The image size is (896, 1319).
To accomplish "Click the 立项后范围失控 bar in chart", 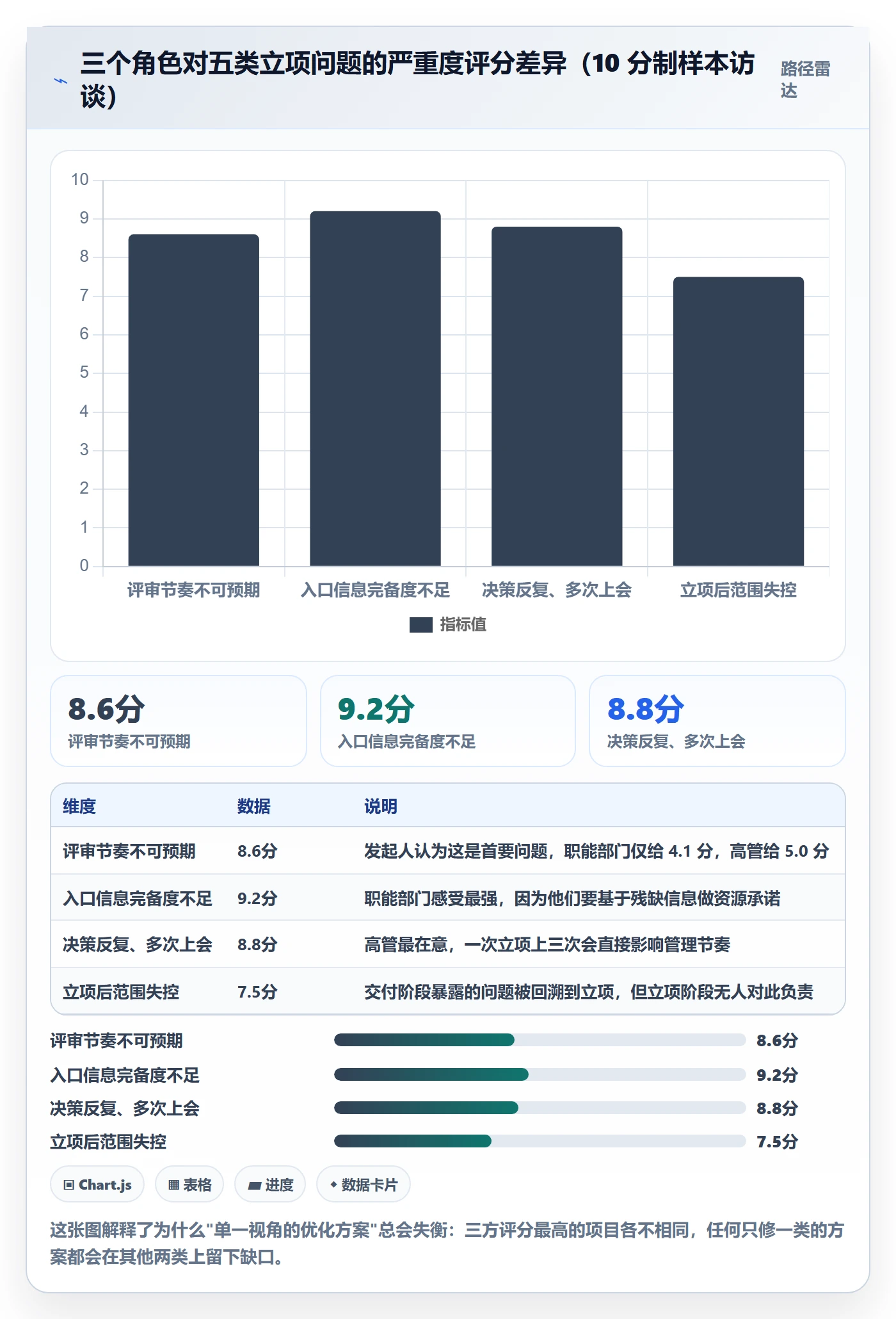I will (x=738, y=421).
